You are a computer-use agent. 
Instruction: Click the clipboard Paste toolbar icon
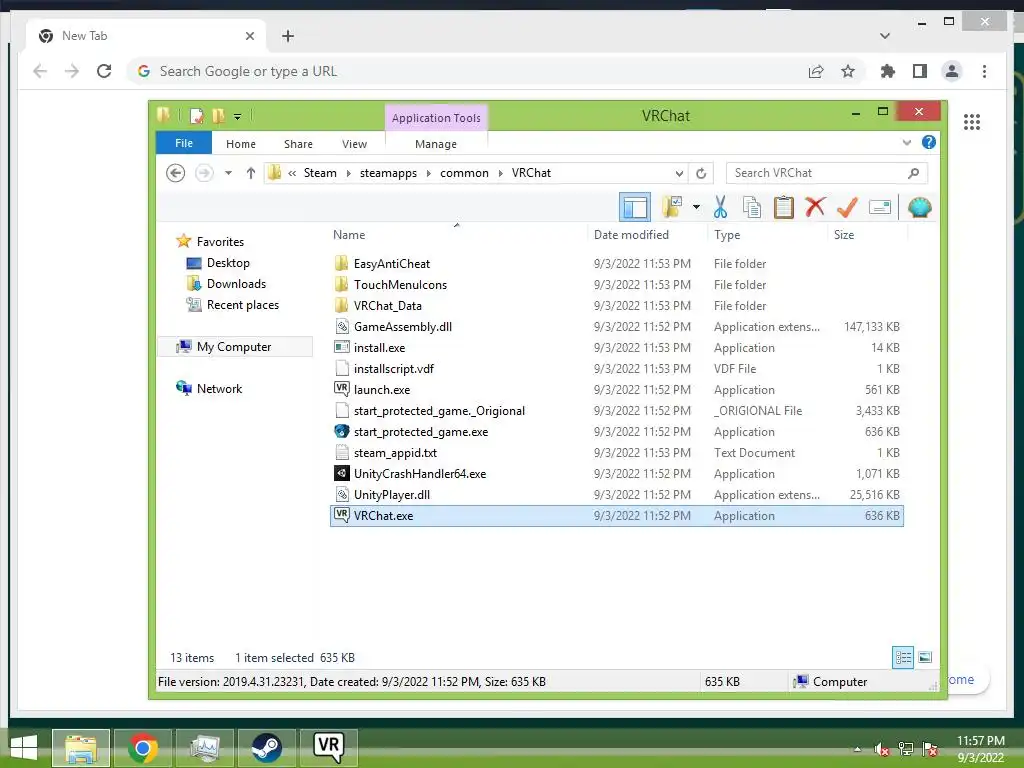coord(784,208)
